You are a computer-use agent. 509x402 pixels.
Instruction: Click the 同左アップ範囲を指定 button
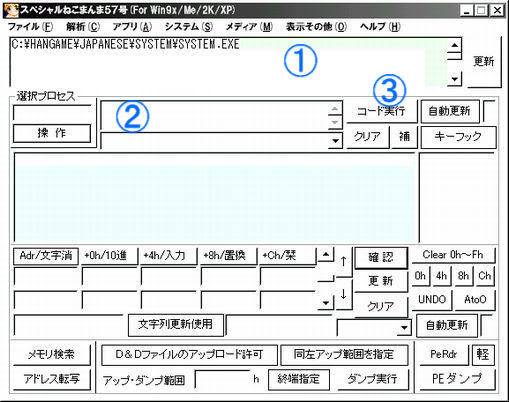point(344,355)
